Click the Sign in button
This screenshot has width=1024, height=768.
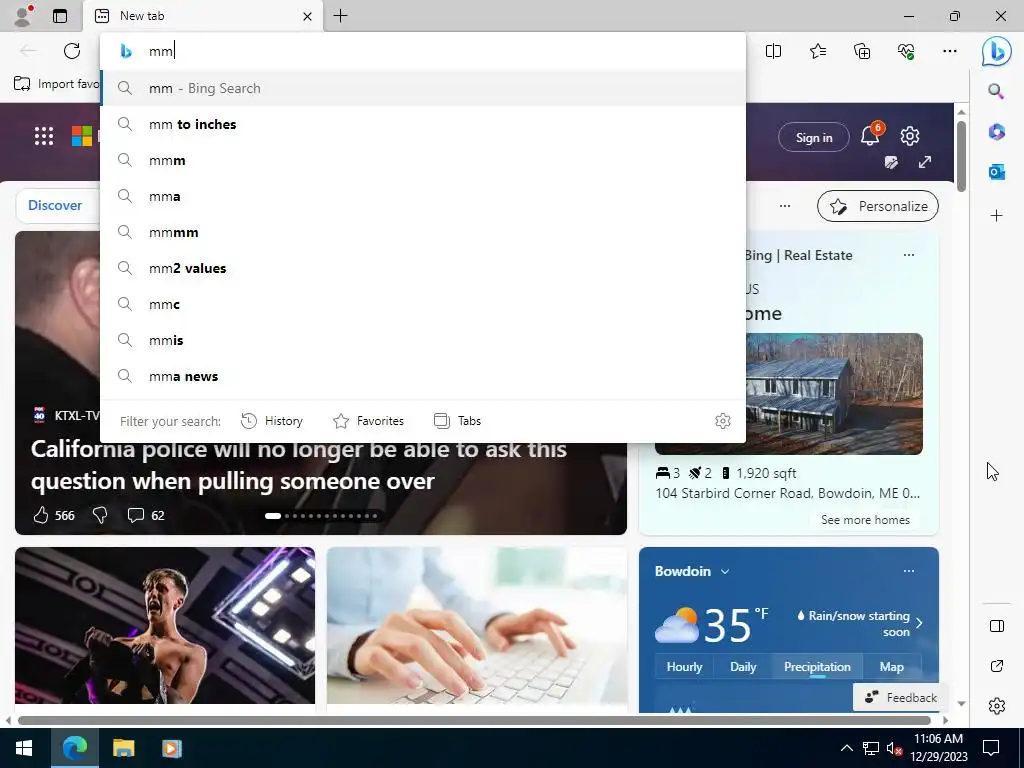click(x=814, y=137)
